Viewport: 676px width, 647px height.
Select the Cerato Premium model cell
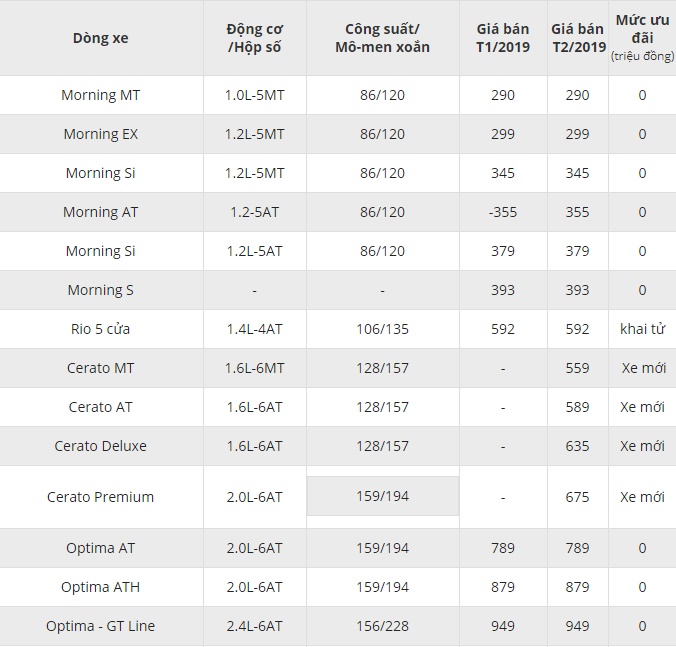(x=101, y=497)
